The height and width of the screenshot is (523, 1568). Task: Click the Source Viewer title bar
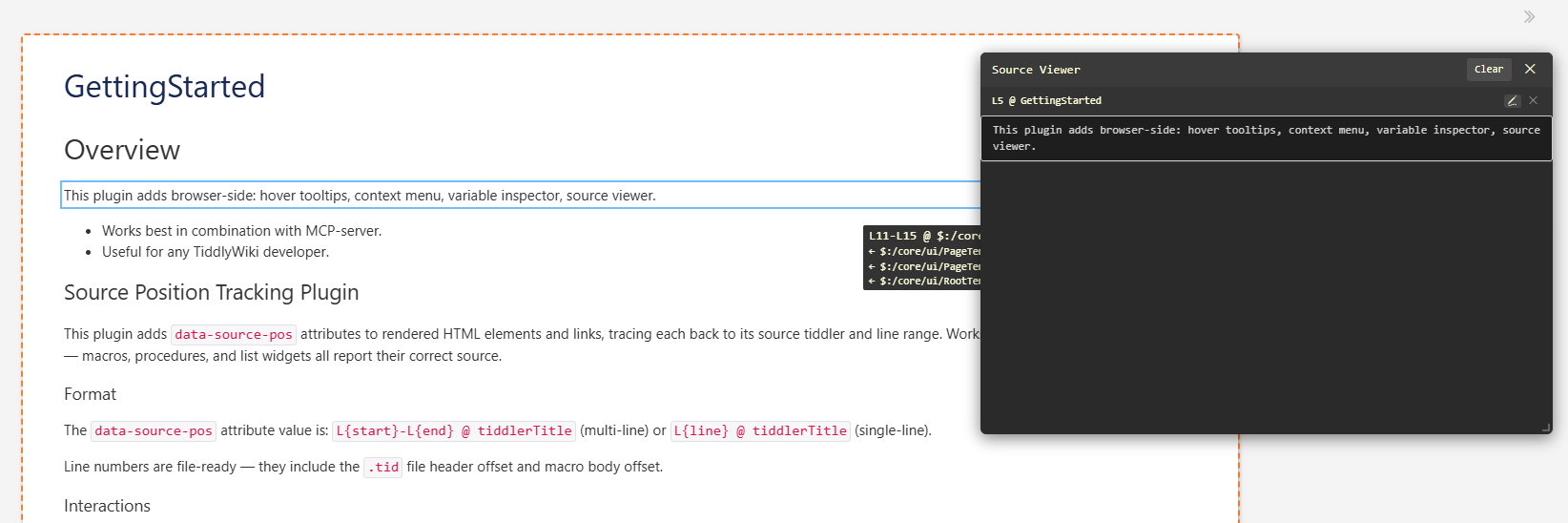click(x=1221, y=70)
